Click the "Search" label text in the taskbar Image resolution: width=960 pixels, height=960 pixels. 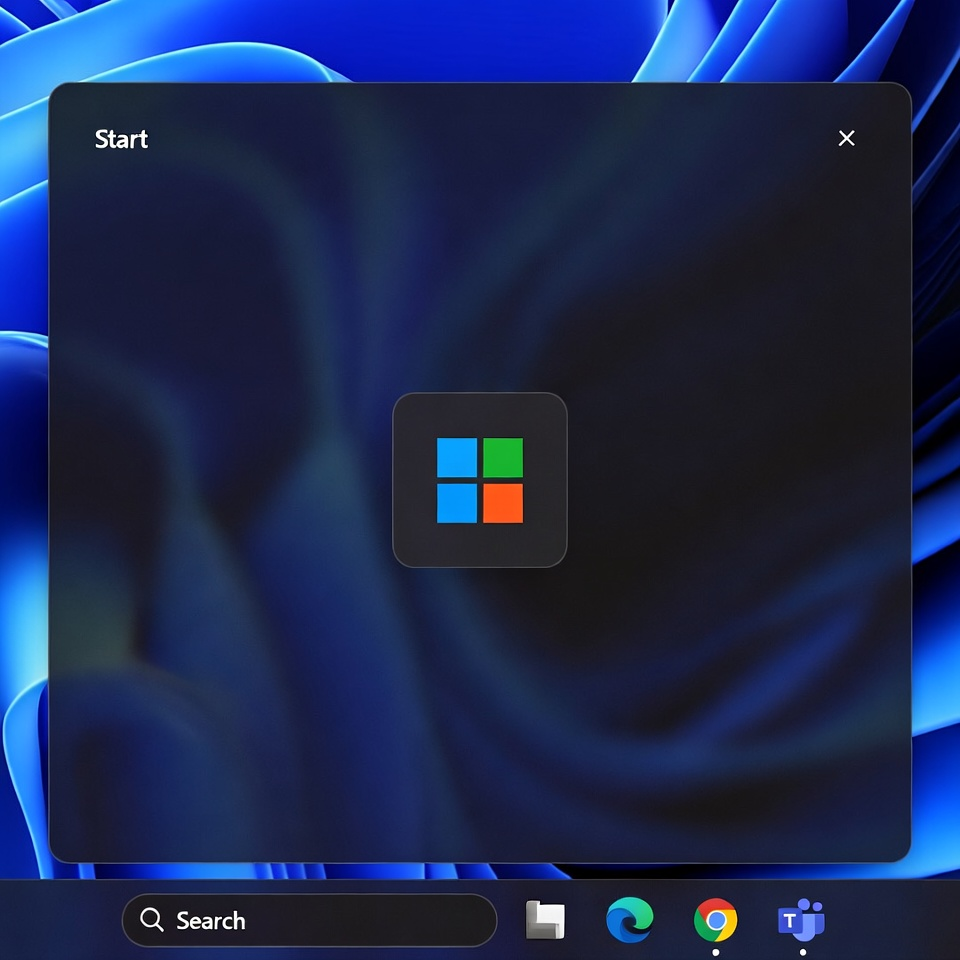pos(210,921)
